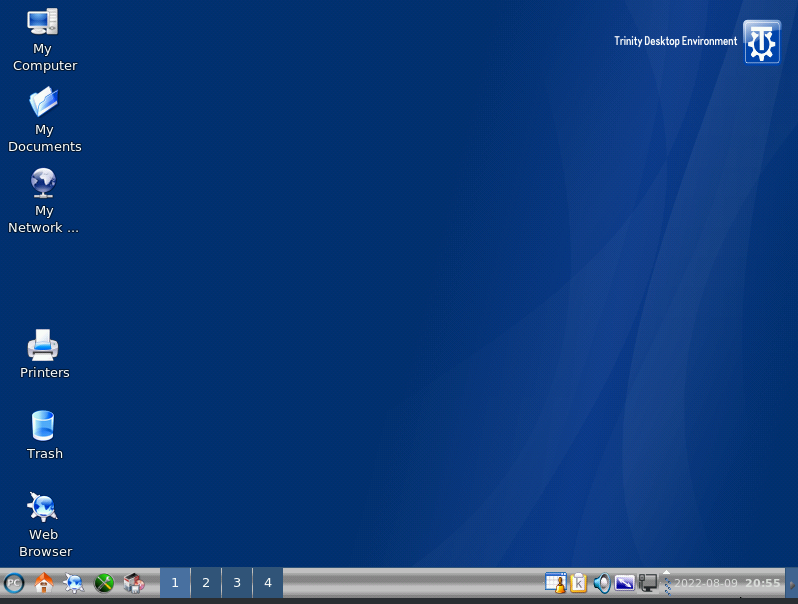The width and height of the screenshot is (798, 604).
Task: Click the floppy disk media icon in panel
Action: [x=134, y=583]
